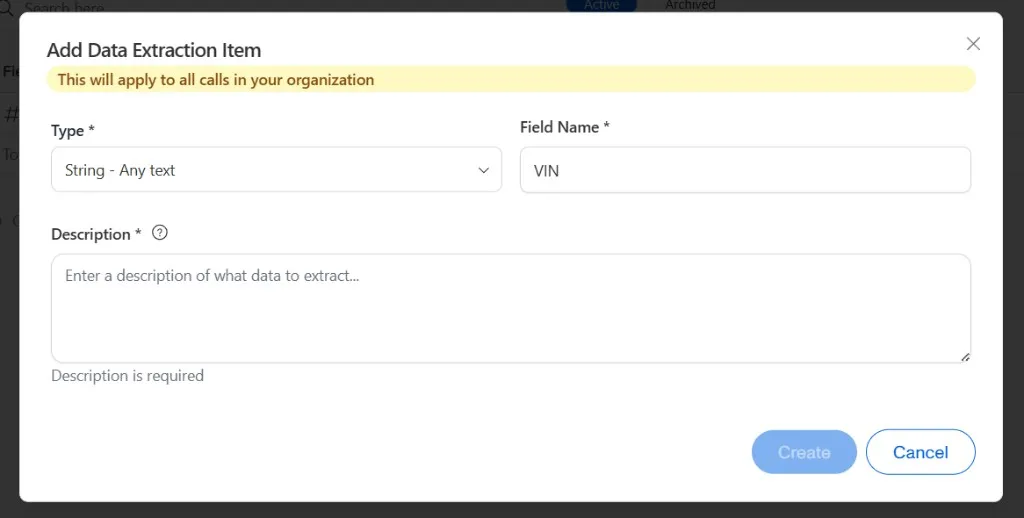Click the Create button

(804, 452)
